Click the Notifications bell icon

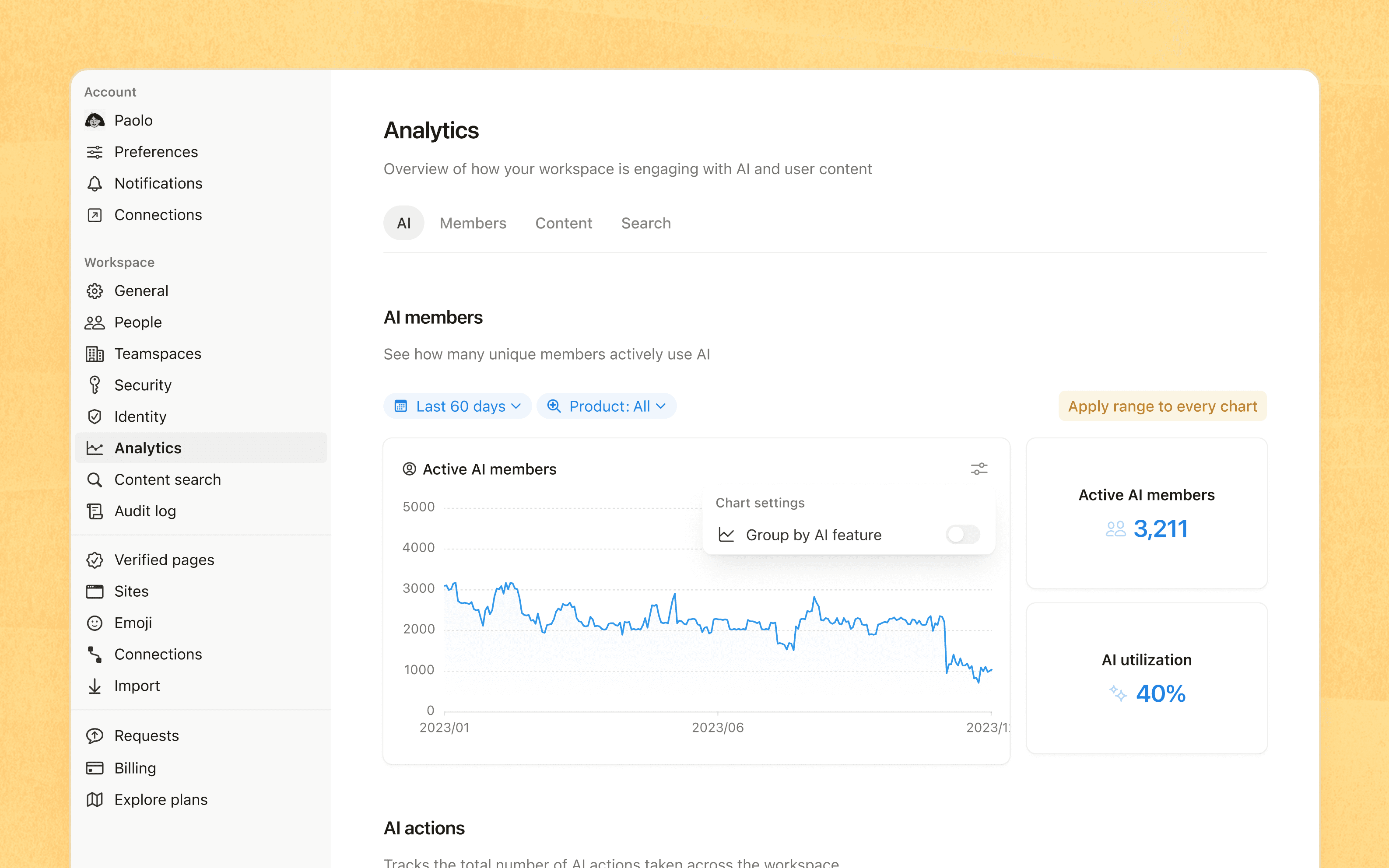(x=95, y=183)
